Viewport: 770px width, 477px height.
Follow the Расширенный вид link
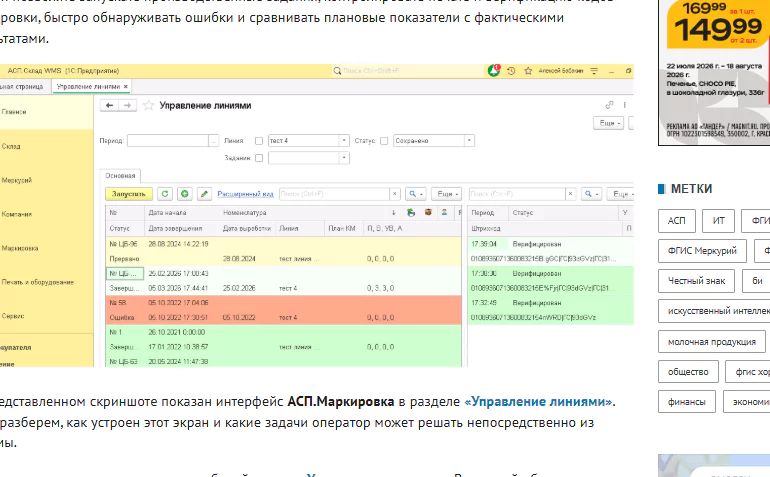(x=245, y=194)
